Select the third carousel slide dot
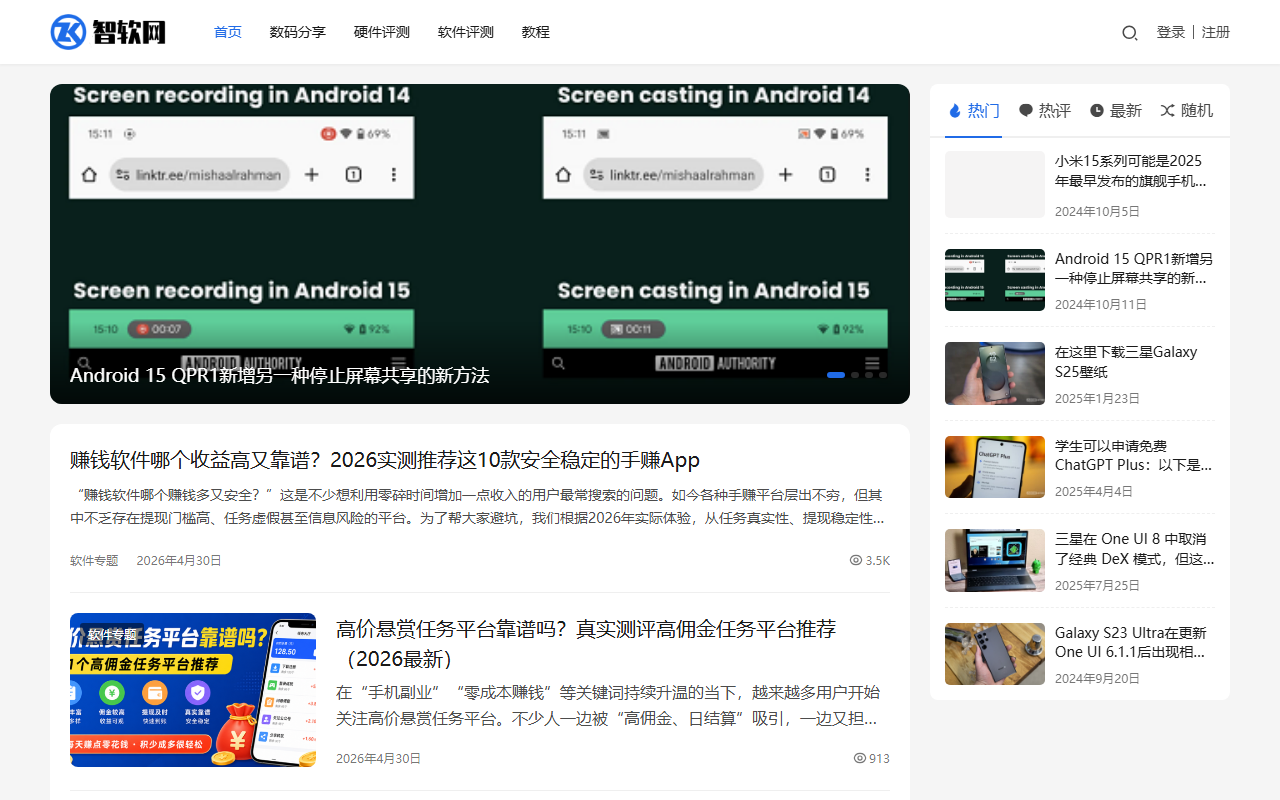Image resolution: width=1280 pixels, height=800 pixels. click(869, 375)
